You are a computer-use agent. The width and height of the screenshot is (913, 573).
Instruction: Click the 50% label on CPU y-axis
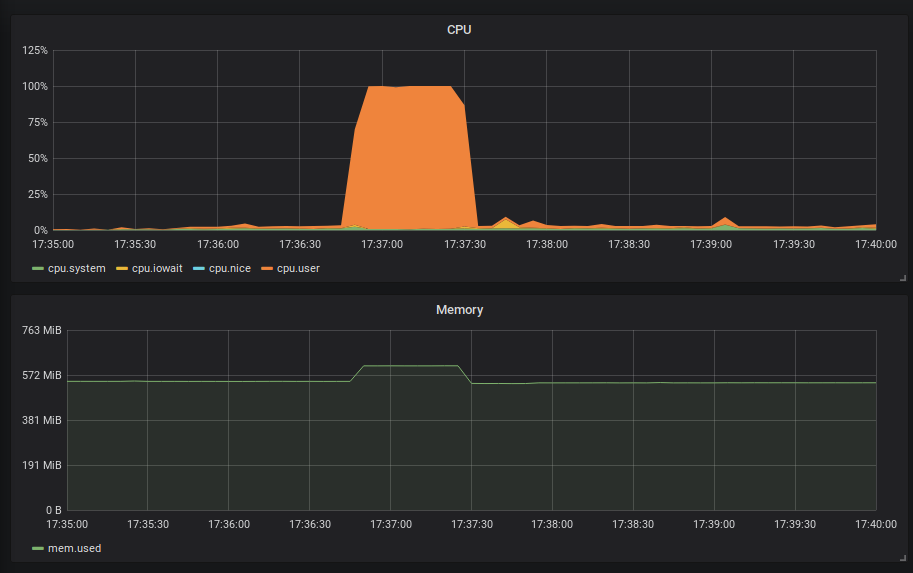tap(38, 158)
